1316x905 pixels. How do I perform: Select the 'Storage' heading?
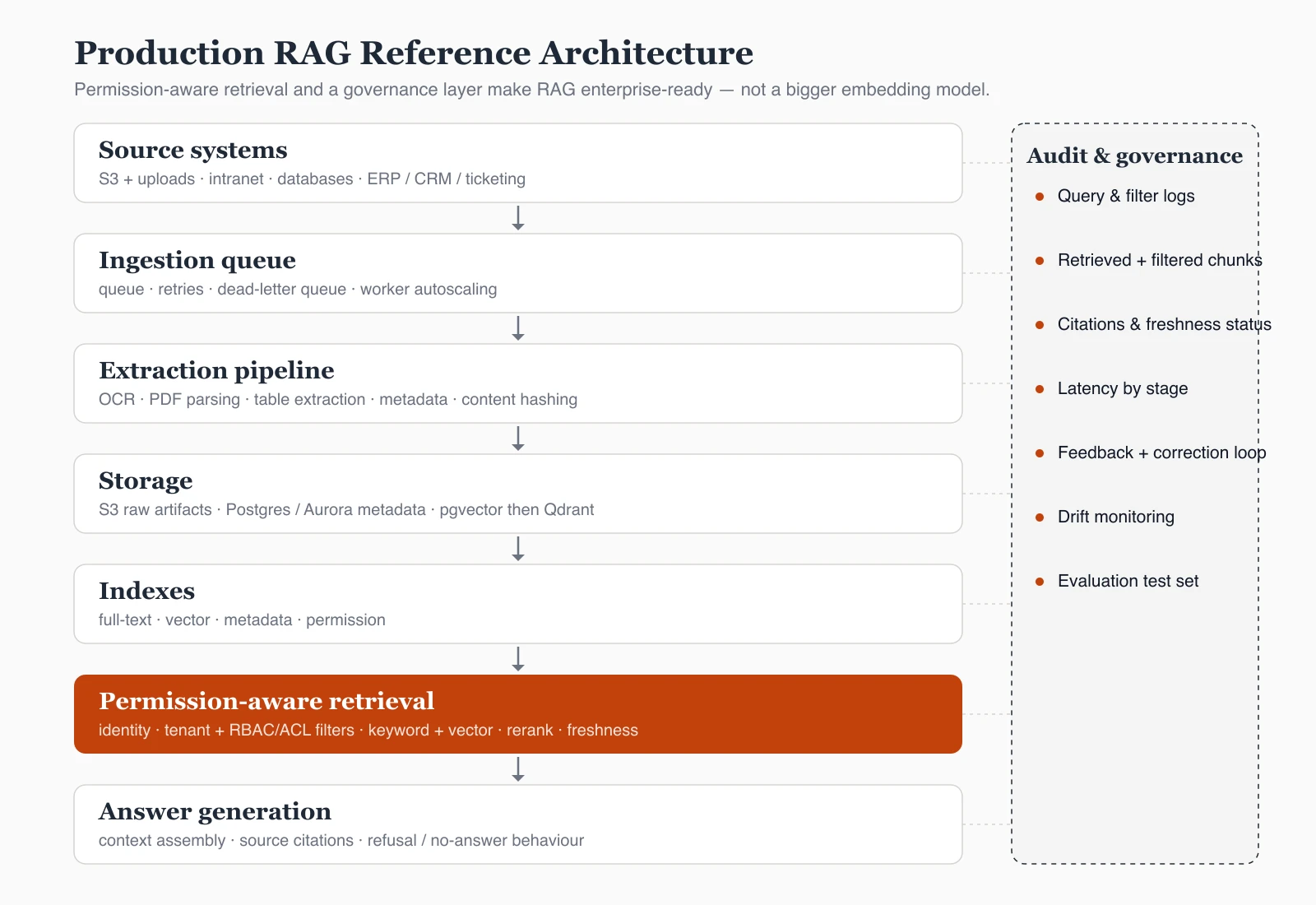[x=146, y=480]
